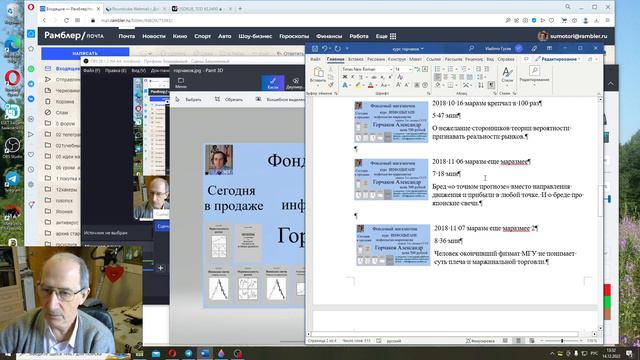
Task: Switch to the Макет ribbon tab
Action: [x=416, y=59]
